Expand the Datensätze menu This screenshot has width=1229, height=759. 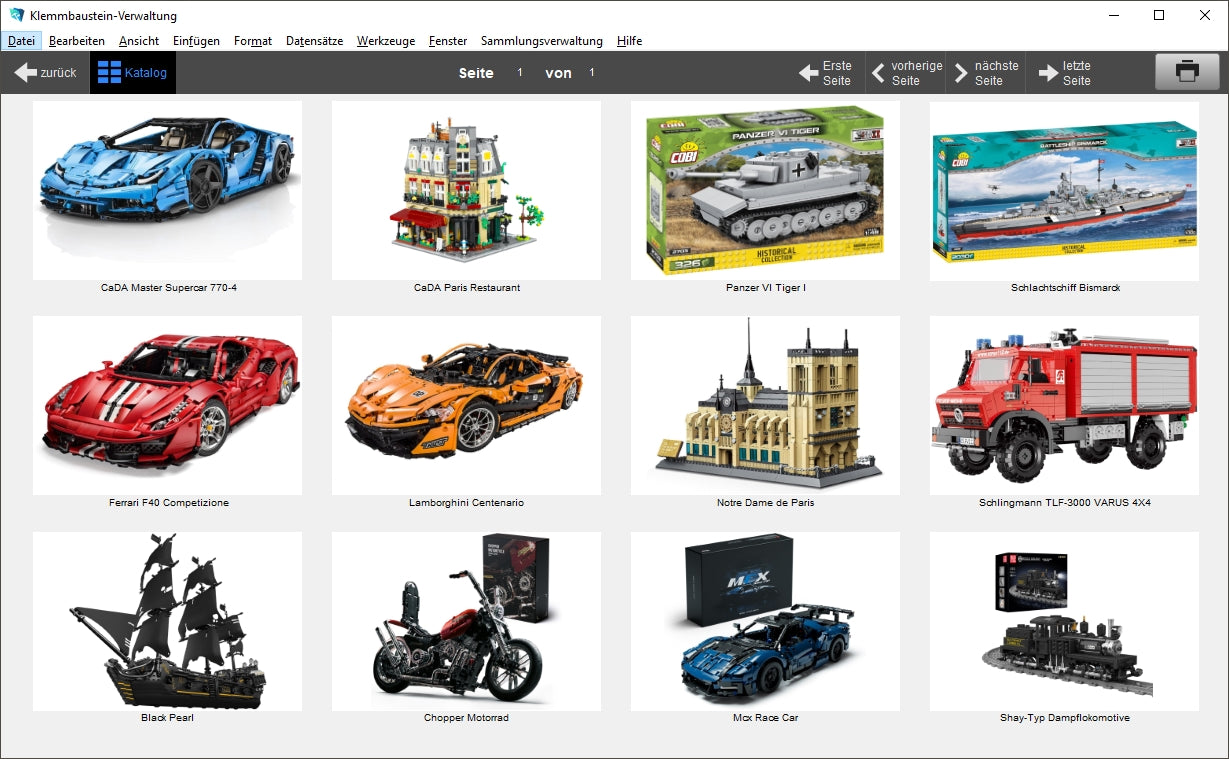(x=314, y=41)
